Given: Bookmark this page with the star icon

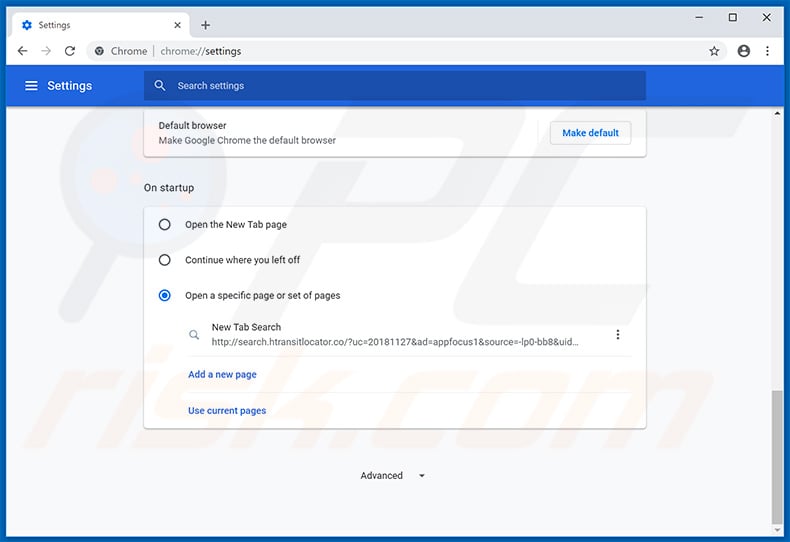Looking at the screenshot, I should 714,51.
